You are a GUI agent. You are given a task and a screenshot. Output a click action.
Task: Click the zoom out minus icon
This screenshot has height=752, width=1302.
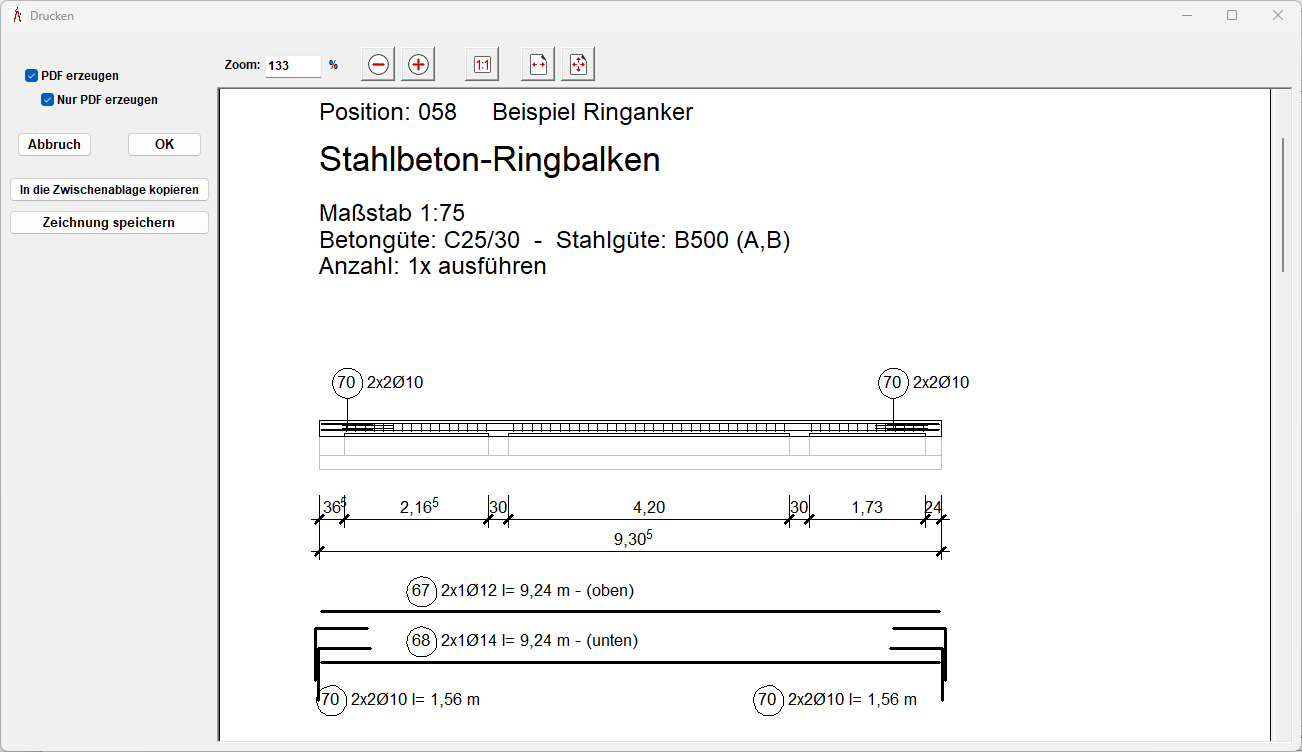tap(378, 65)
